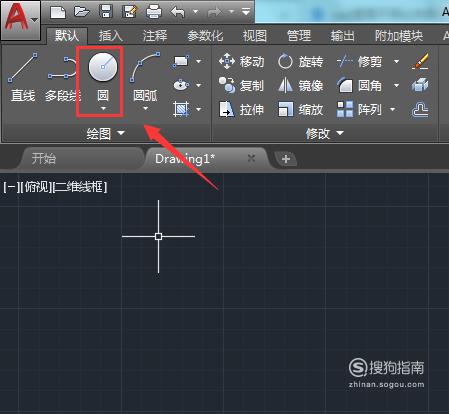The image size is (449, 414).
Task: Click the Open file folder icon
Action: tap(82, 12)
